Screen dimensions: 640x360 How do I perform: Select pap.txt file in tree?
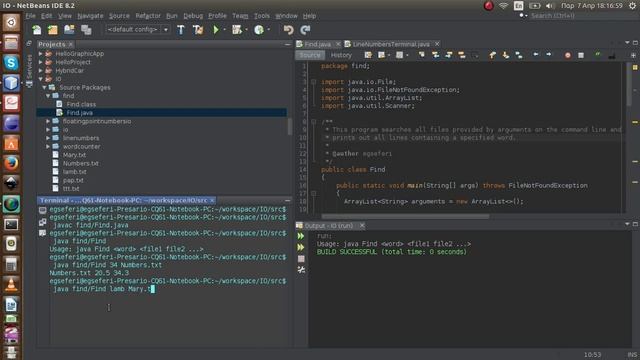tap(73, 180)
